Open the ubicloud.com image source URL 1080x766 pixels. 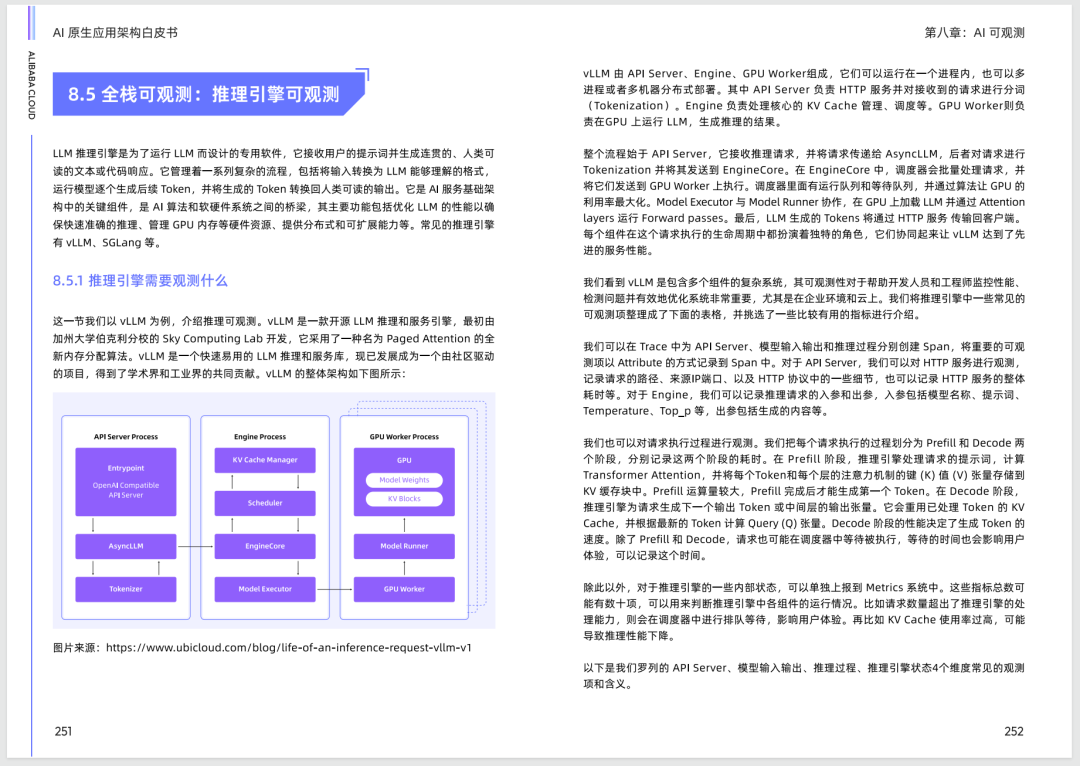point(289,648)
